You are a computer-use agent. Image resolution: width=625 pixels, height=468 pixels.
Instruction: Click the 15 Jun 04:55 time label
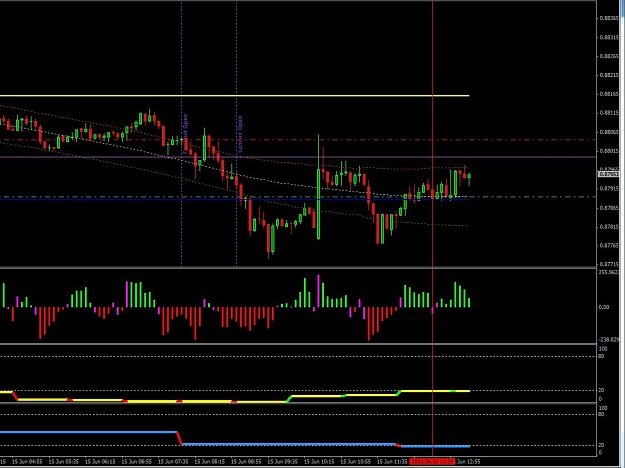click(x=27, y=461)
